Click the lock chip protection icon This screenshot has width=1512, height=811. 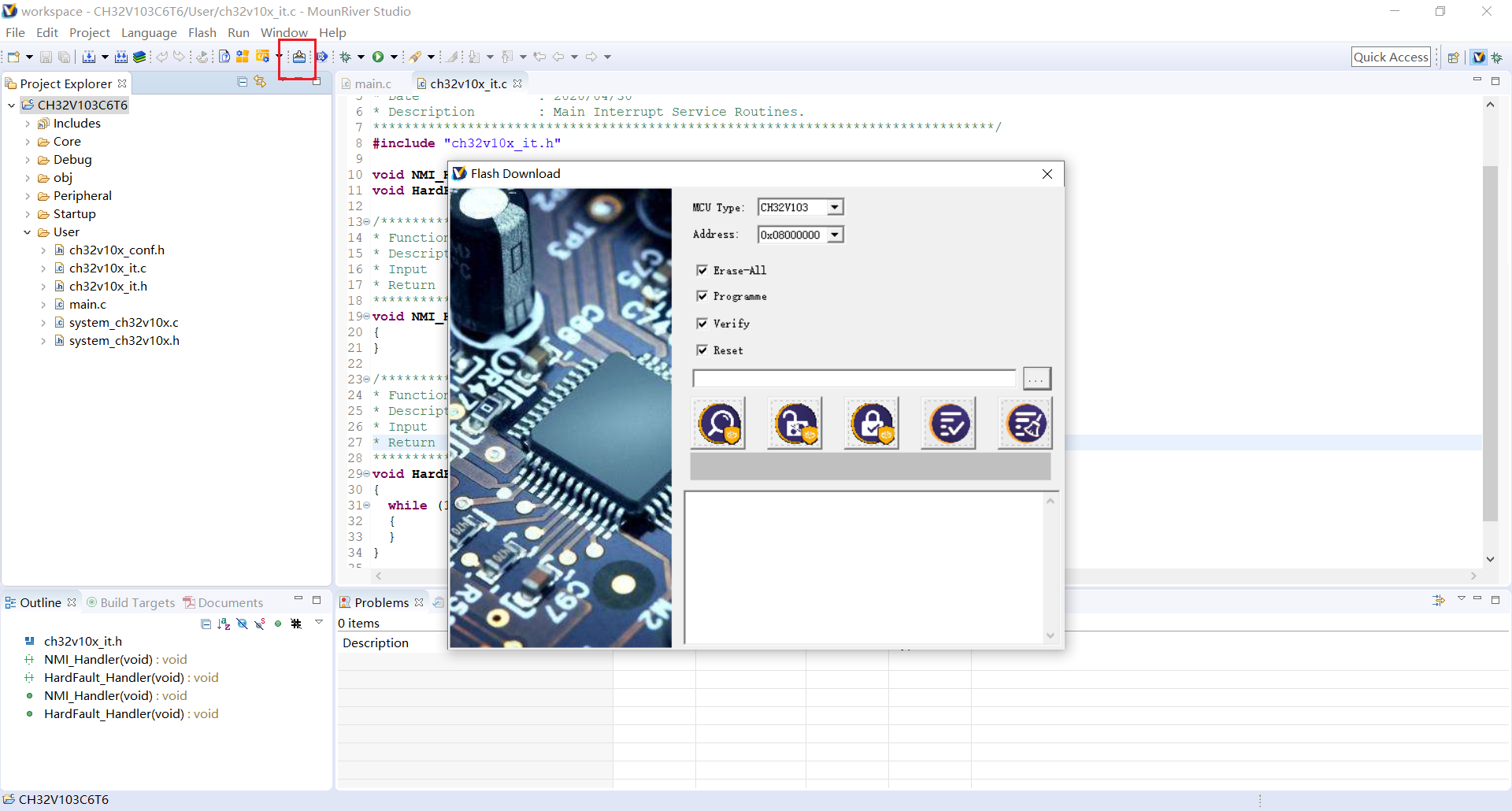click(871, 423)
